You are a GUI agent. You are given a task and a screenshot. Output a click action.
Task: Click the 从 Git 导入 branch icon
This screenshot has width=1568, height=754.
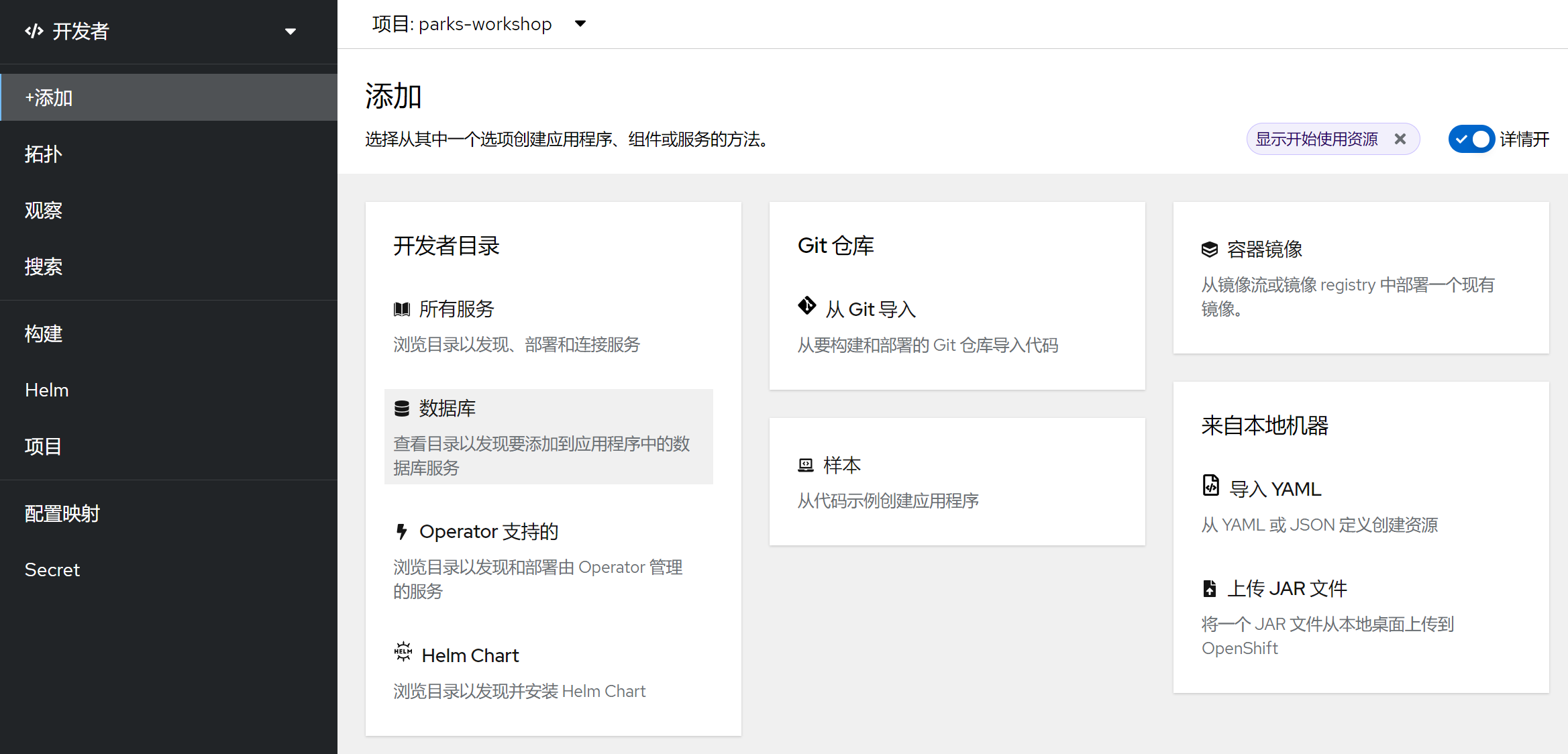pyautogui.click(x=808, y=307)
